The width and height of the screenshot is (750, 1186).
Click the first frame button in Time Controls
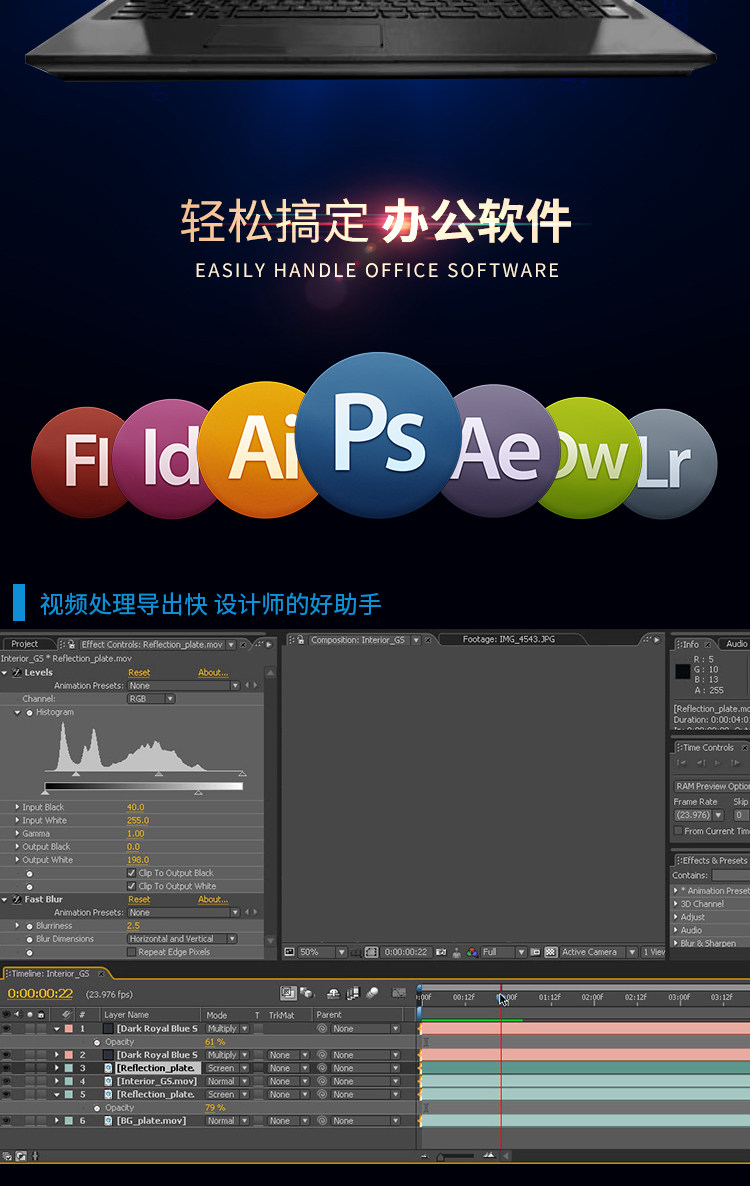[681, 762]
